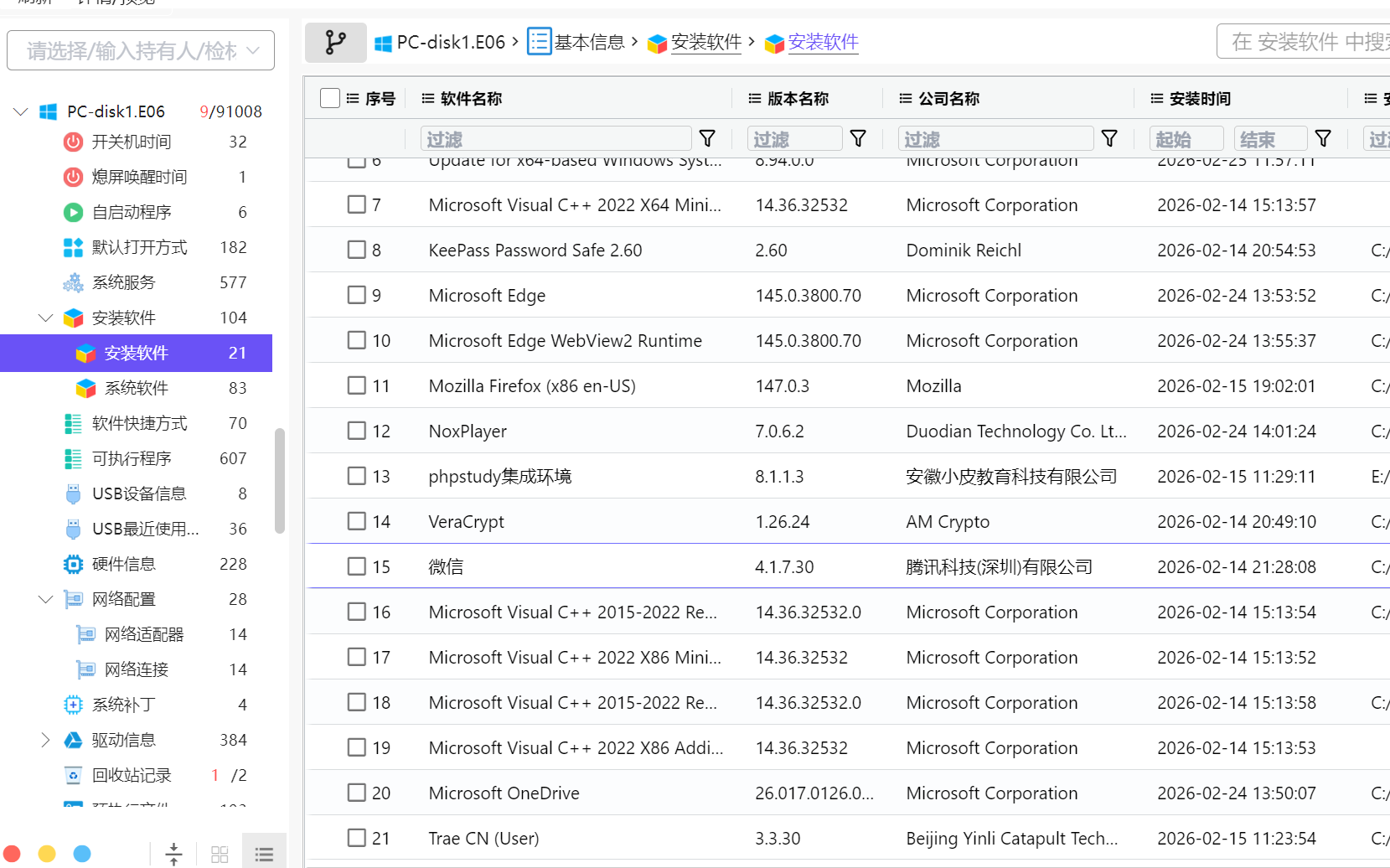1390x868 pixels.
Task: Open 硬件信息 in the sidebar
Action: click(124, 564)
